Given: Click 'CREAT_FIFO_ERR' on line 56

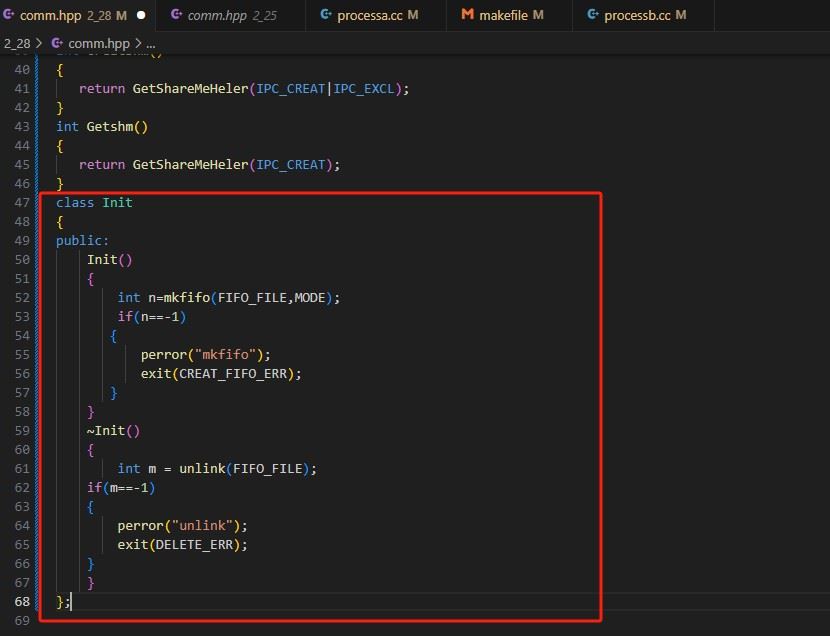Looking at the screenshot, I should (x=233, y=374).
